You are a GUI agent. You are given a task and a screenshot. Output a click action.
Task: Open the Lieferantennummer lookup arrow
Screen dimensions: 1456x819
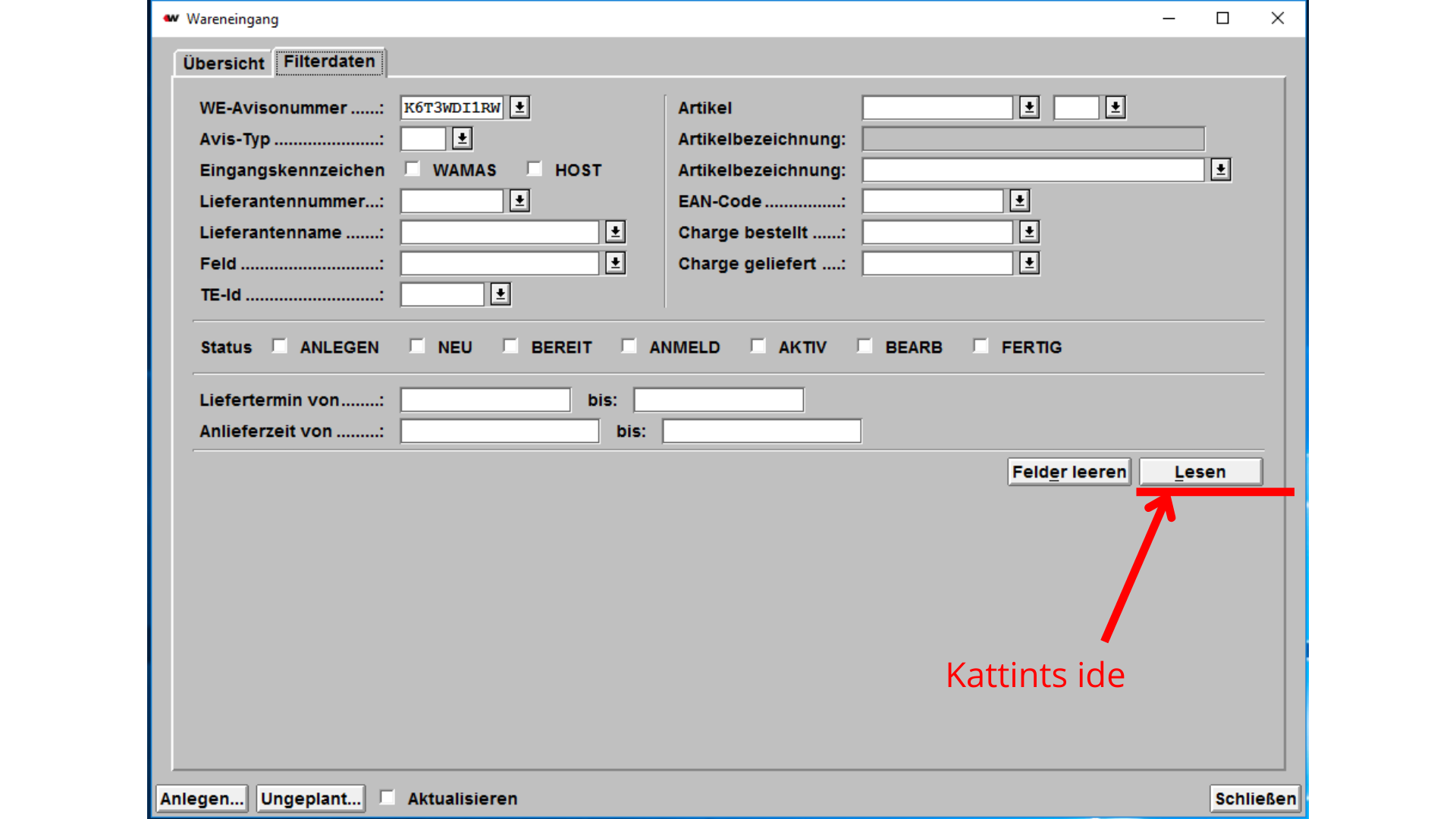[x=519, y=201]
